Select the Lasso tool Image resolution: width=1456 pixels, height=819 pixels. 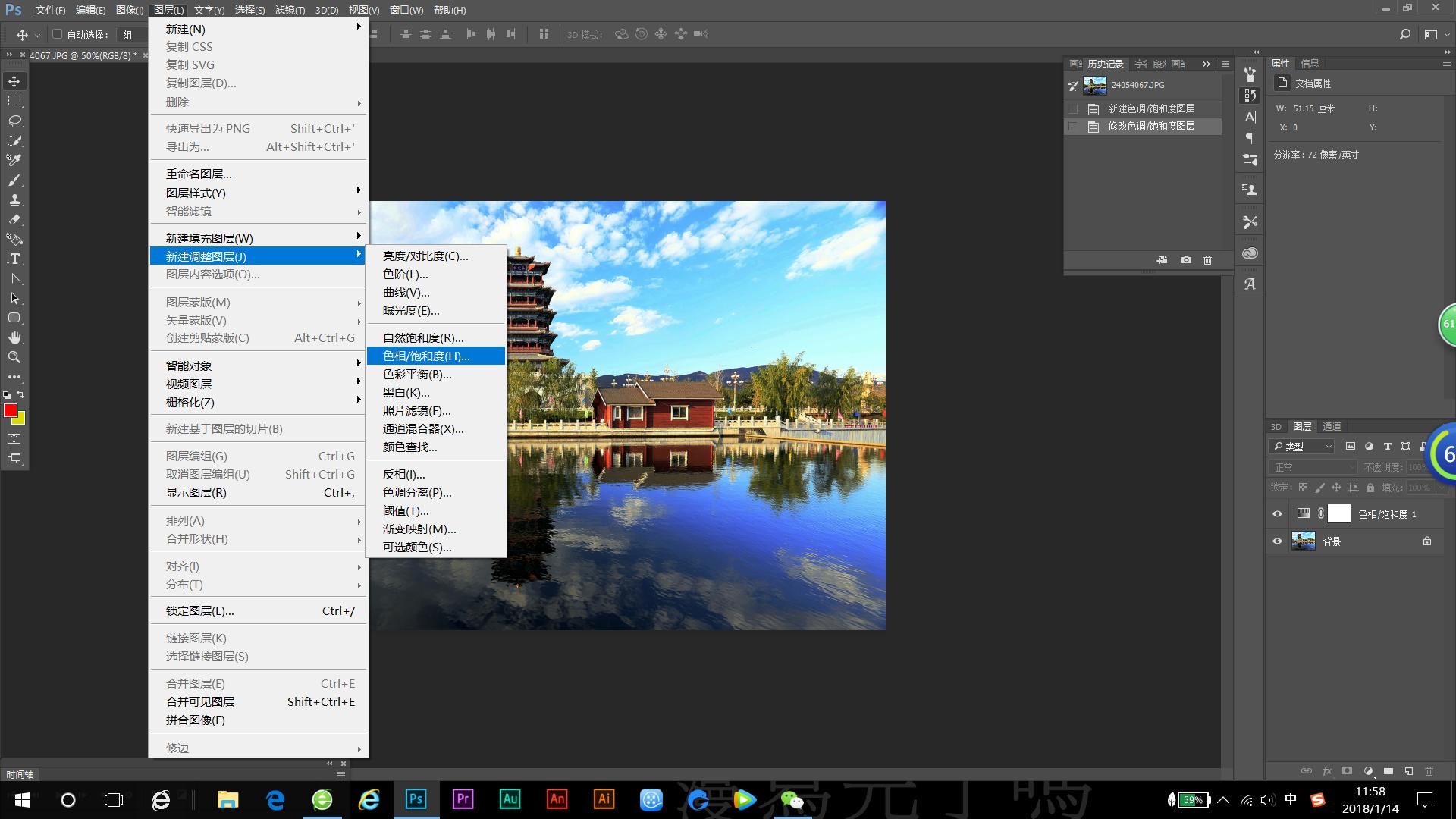(14, 121)
